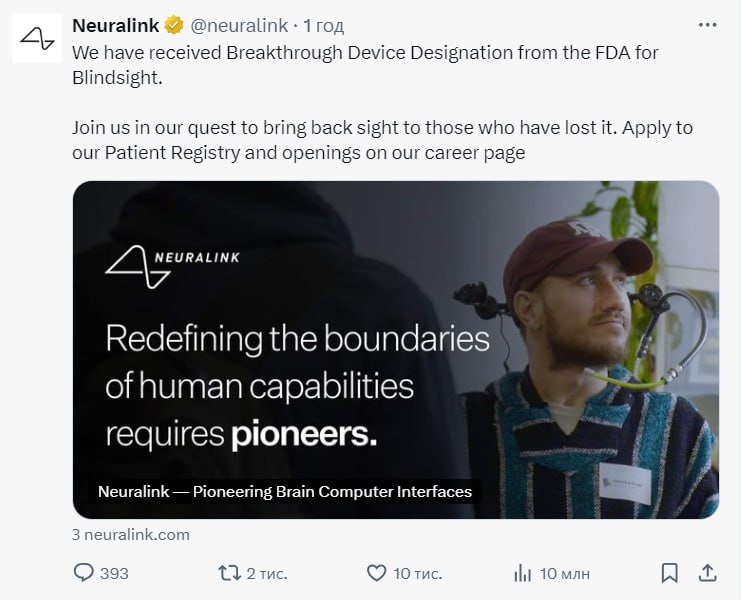This screenshot has height=600, width=741.
Task: Open view analytics via the bar chart icon
Action: (522, 573)
